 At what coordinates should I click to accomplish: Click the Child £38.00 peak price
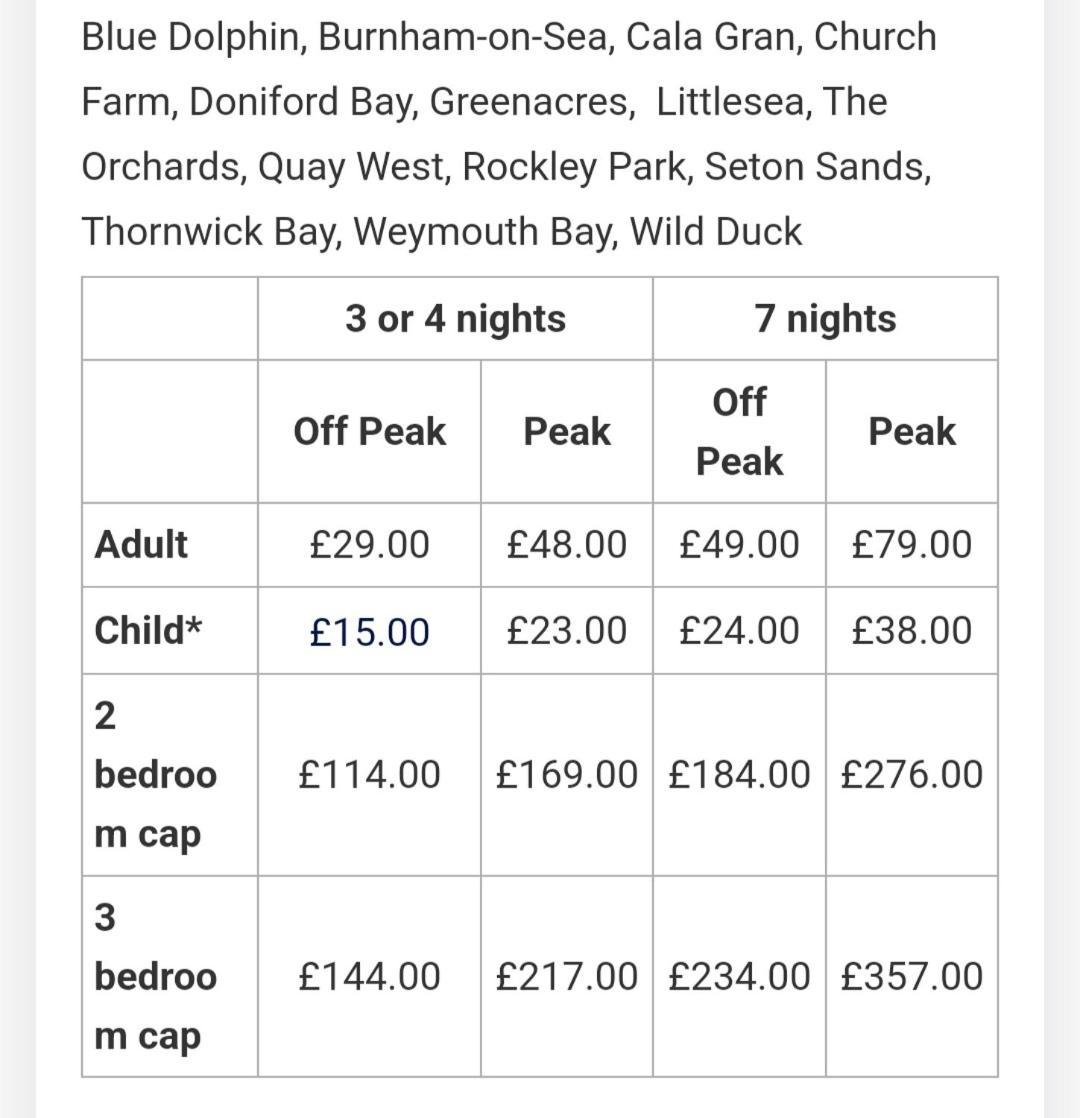(912, 630)
